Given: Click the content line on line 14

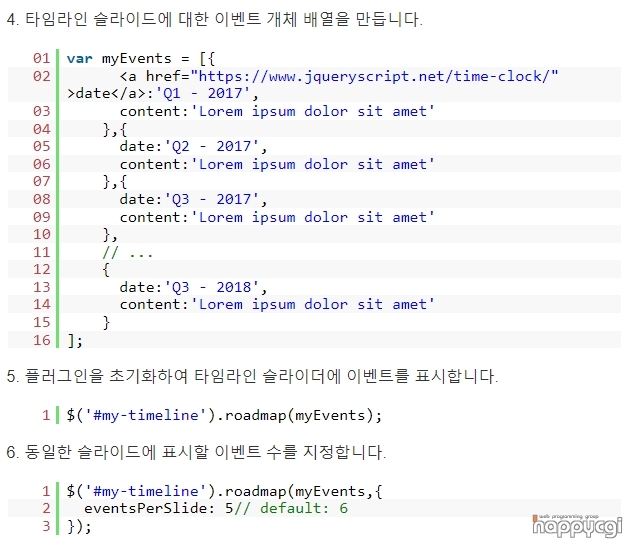Looking at the screenshot, I should pos(277,304).
